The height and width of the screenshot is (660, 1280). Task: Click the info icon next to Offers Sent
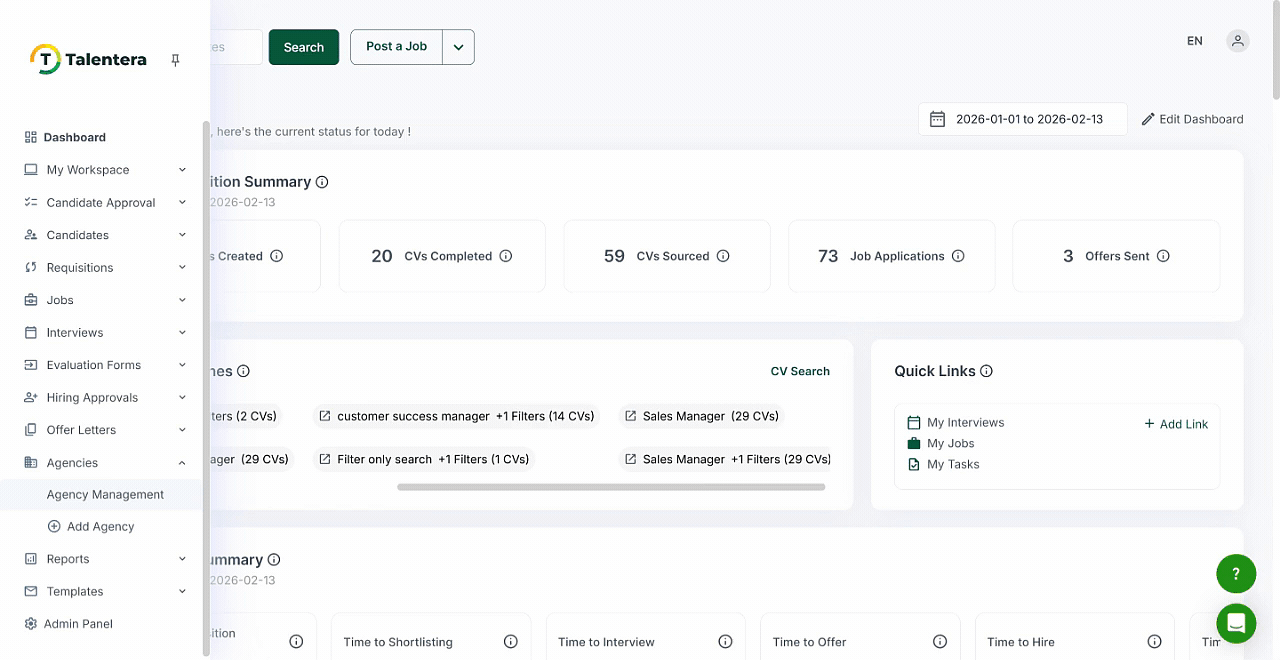(1162, 255)
